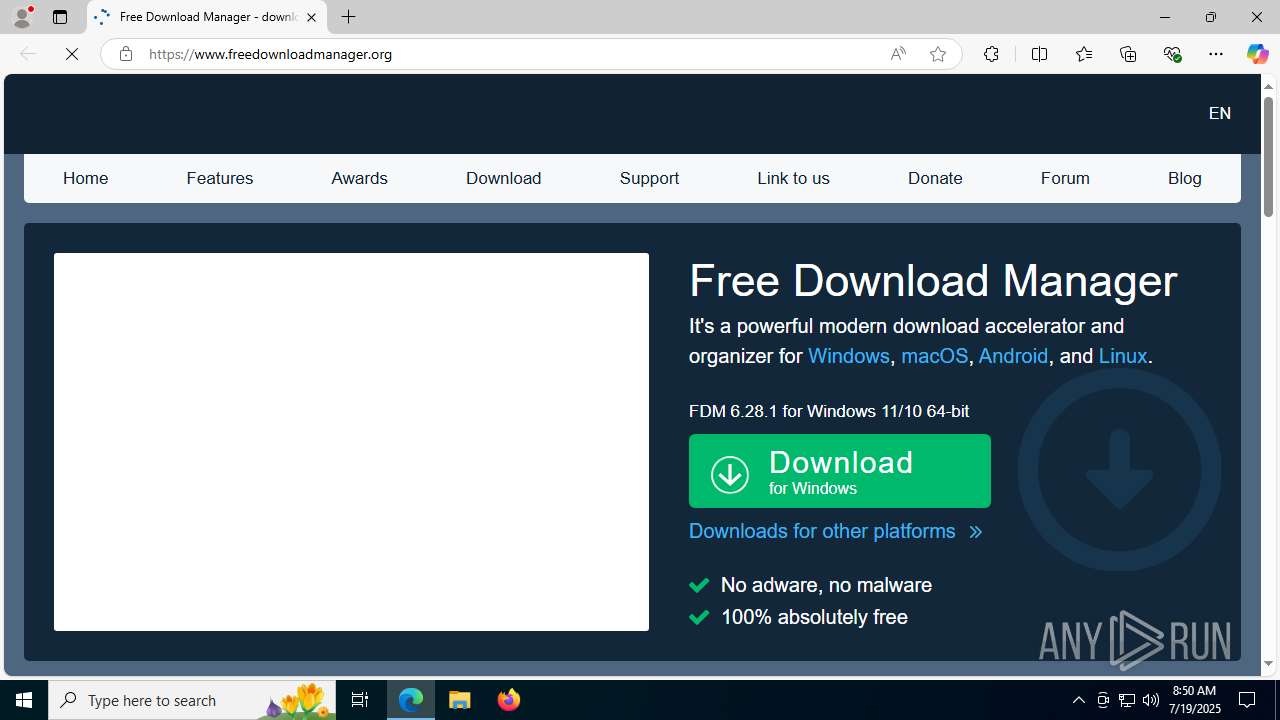Click the green Download for Windows button
Image resolution: width=1280 pixels, height=720 pixels.
(x=839, y=471)
